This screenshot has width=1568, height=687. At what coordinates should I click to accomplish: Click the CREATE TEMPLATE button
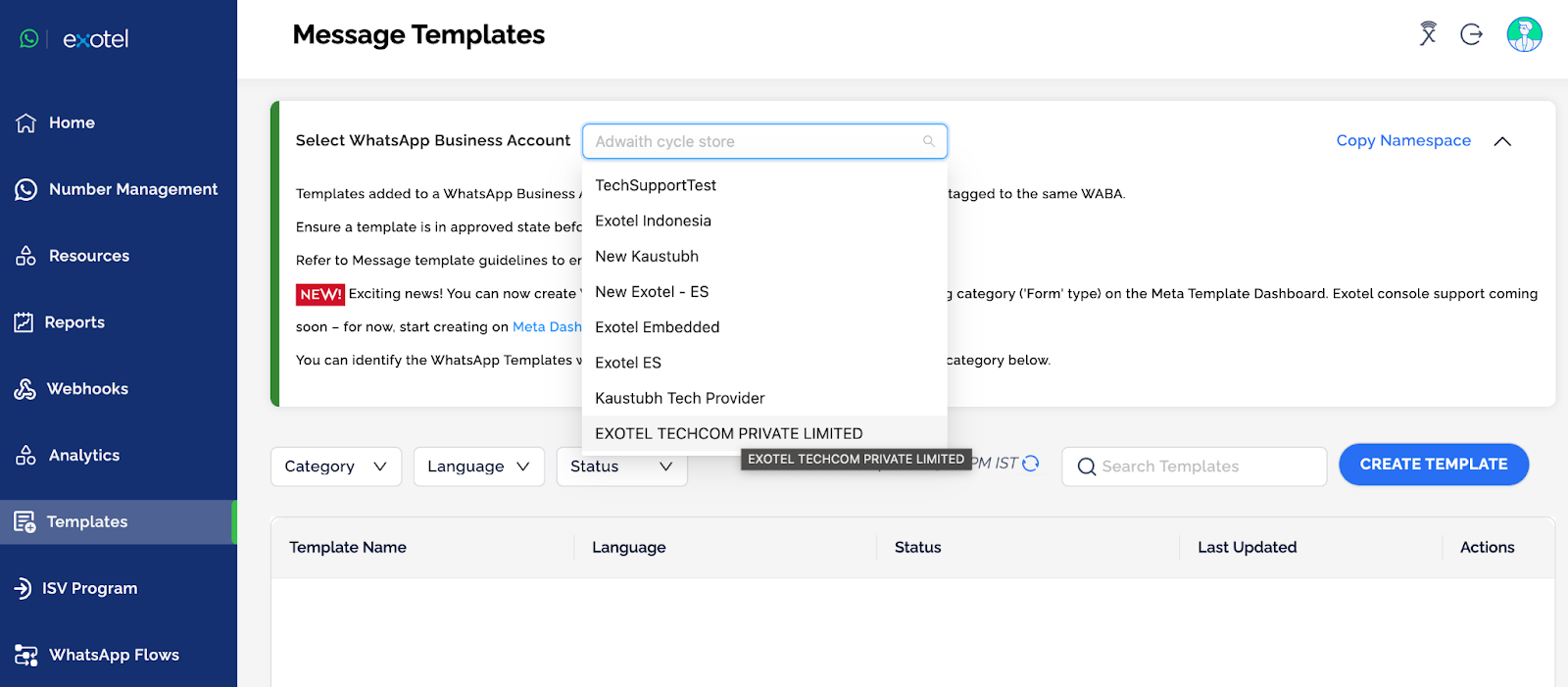1434,465
